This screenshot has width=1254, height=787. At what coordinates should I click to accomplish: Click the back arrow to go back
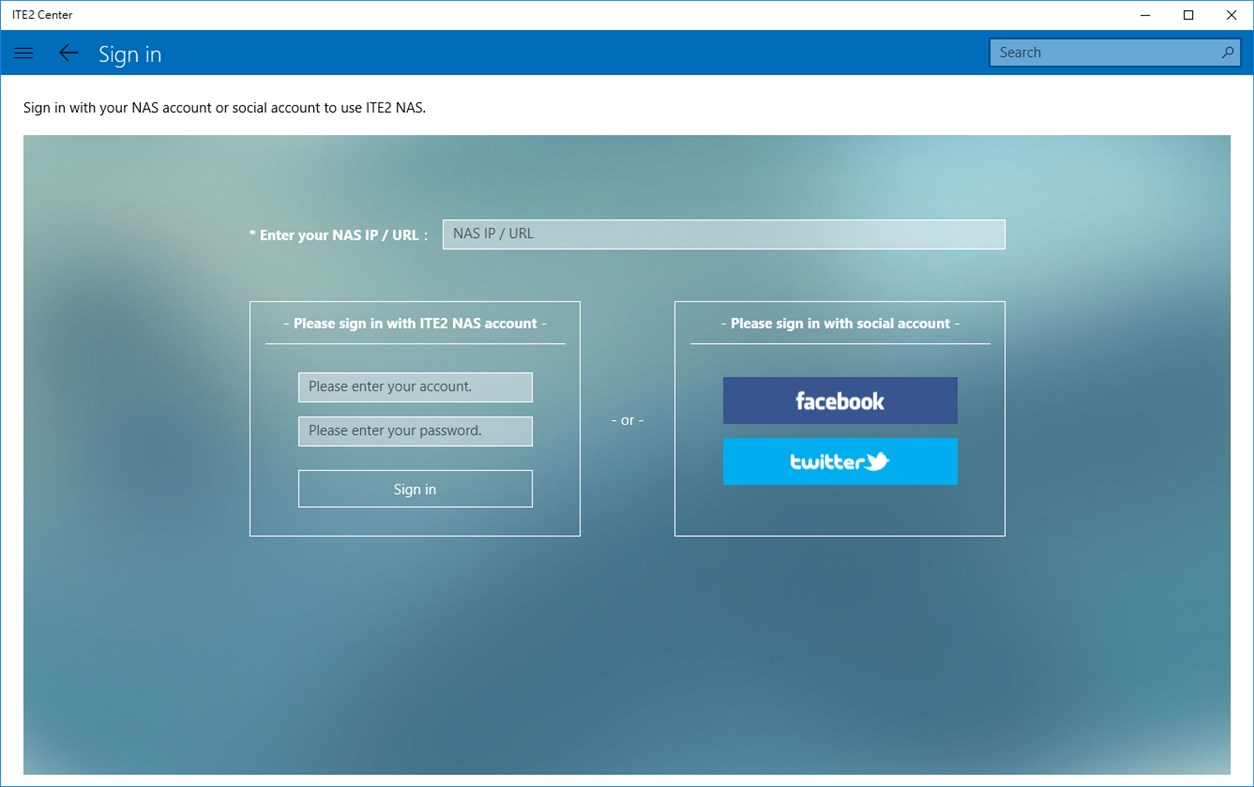[67, 53]
